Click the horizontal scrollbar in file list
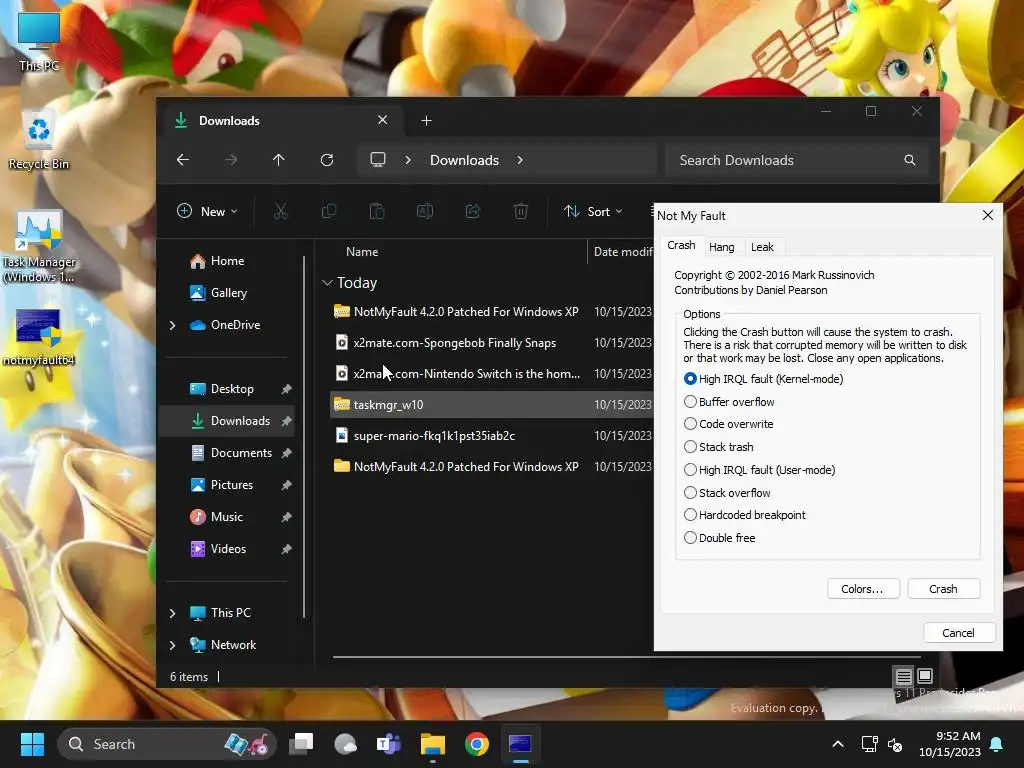Screen dimensions: 1024x768 tap(626, 656)
